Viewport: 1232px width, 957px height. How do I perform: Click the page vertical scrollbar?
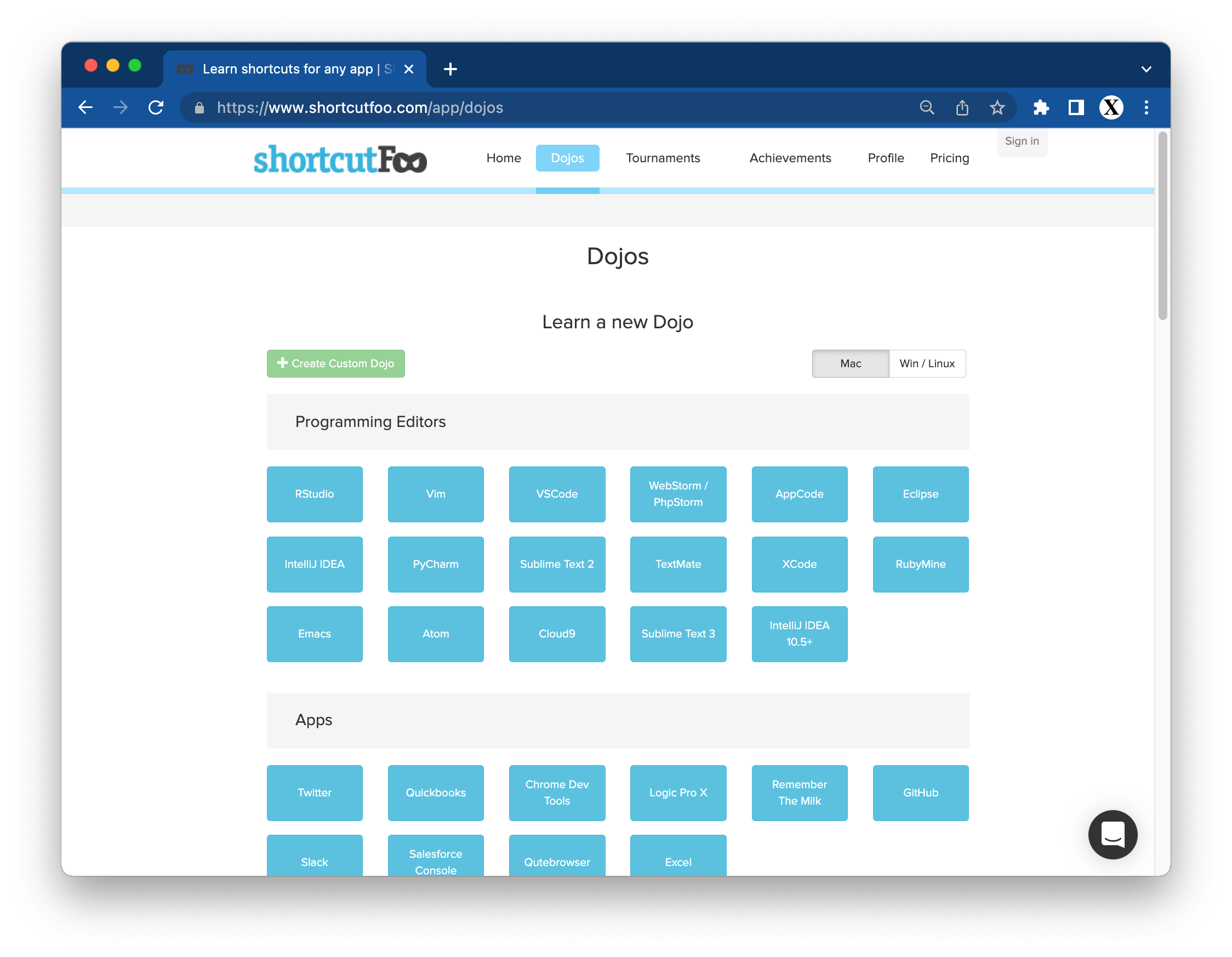(1162, 226)
